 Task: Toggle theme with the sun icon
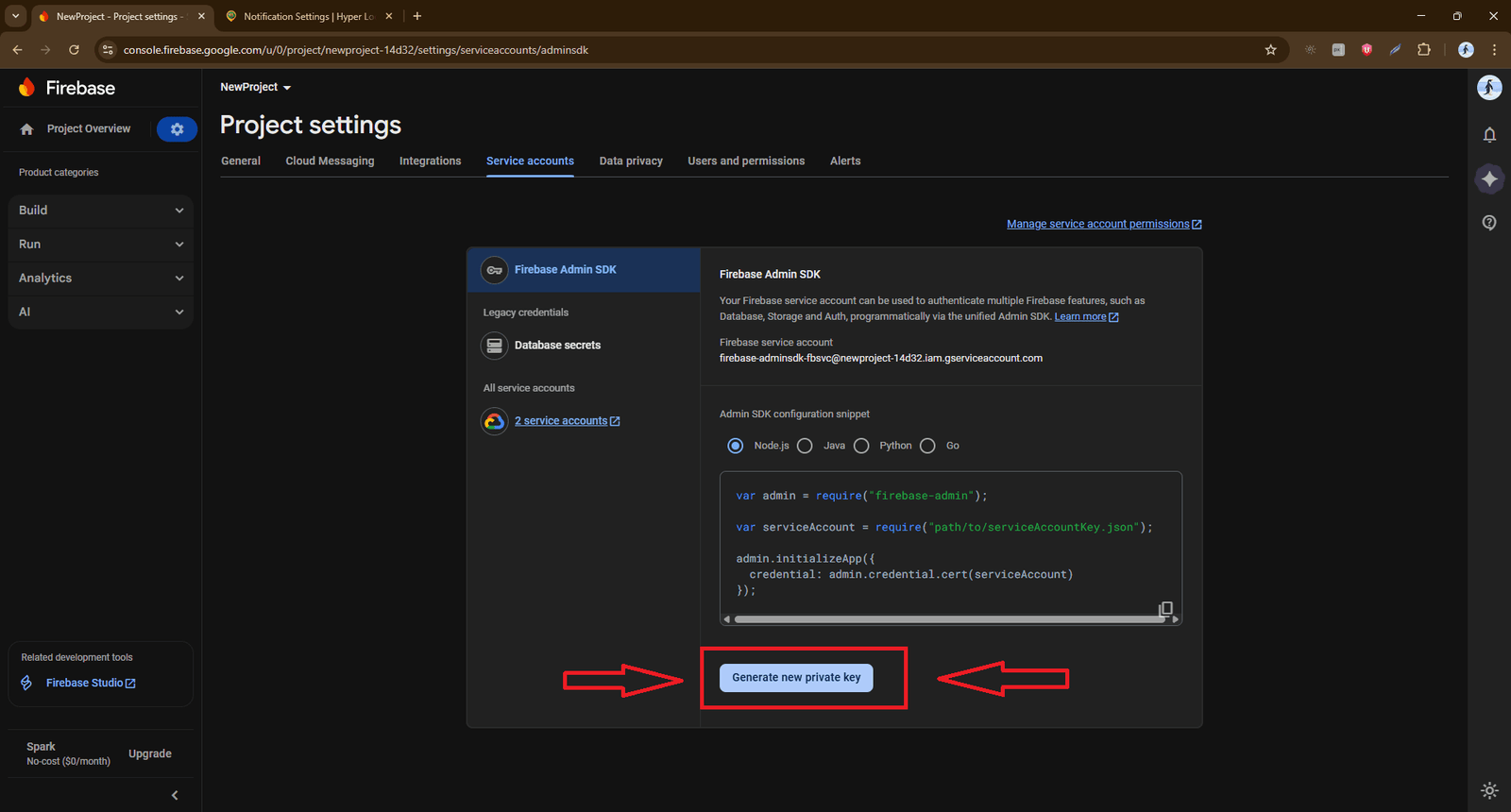[x=1489, y=790]
